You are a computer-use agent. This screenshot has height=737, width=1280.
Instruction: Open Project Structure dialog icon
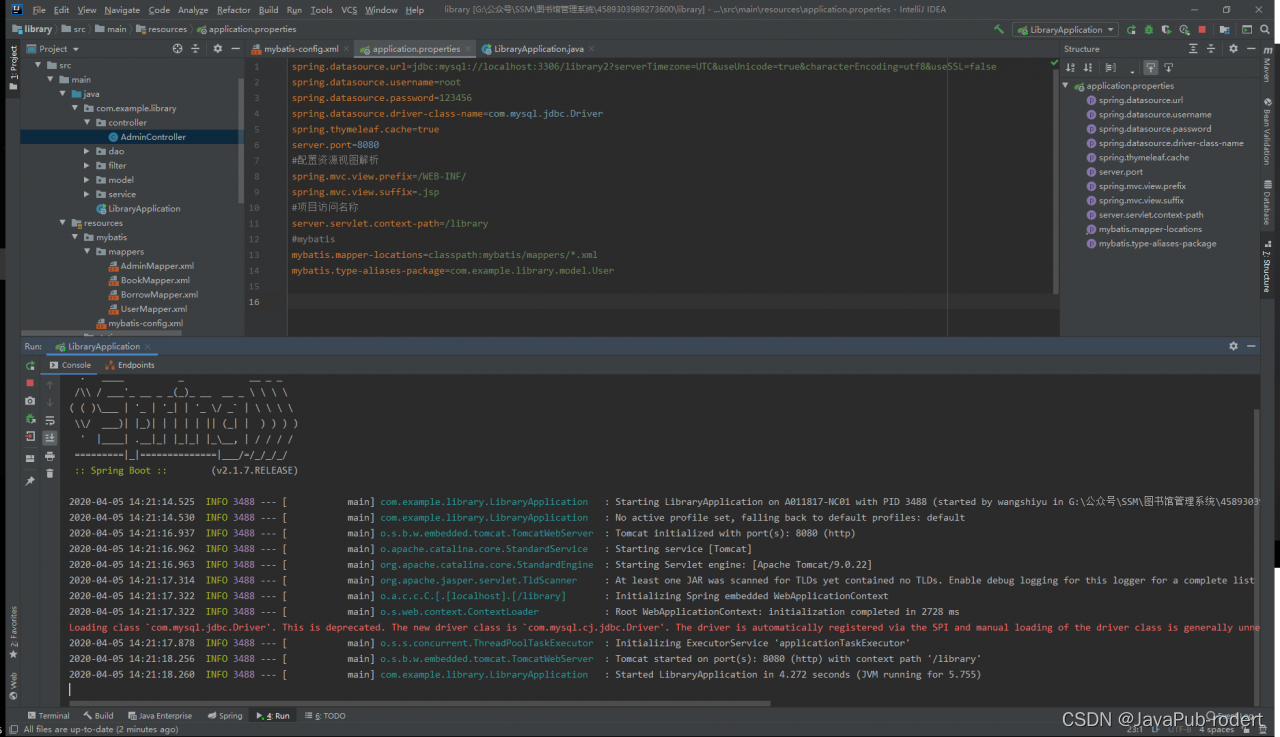point(1224,30)
